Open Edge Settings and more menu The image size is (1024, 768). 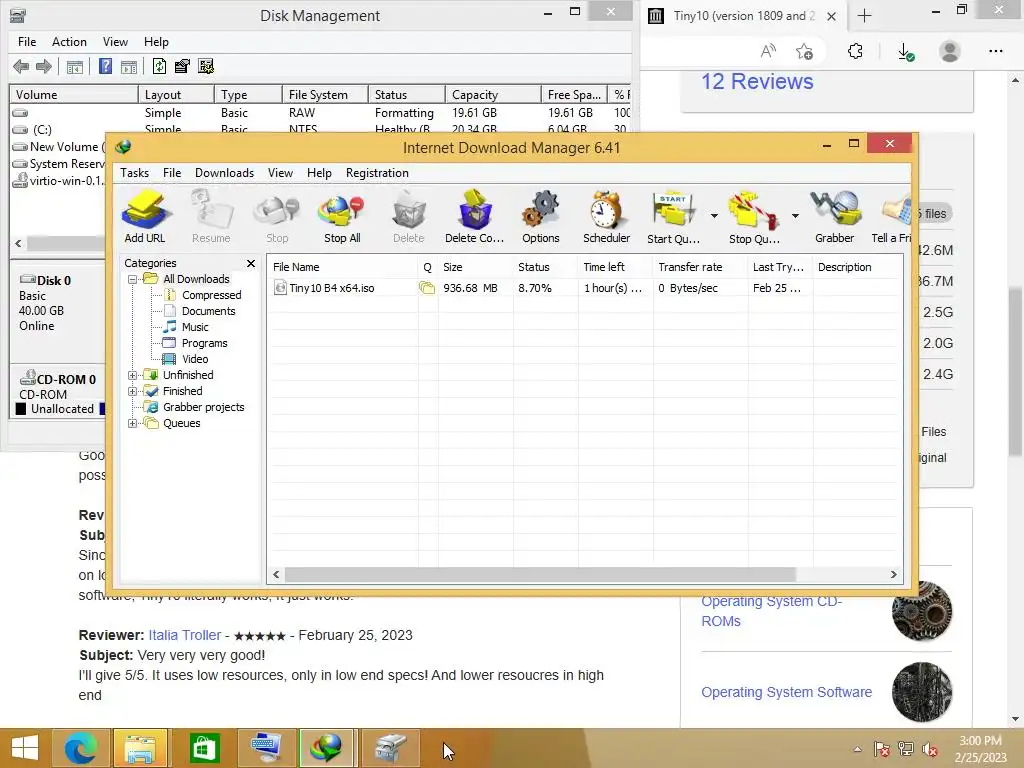coord(995,51)
